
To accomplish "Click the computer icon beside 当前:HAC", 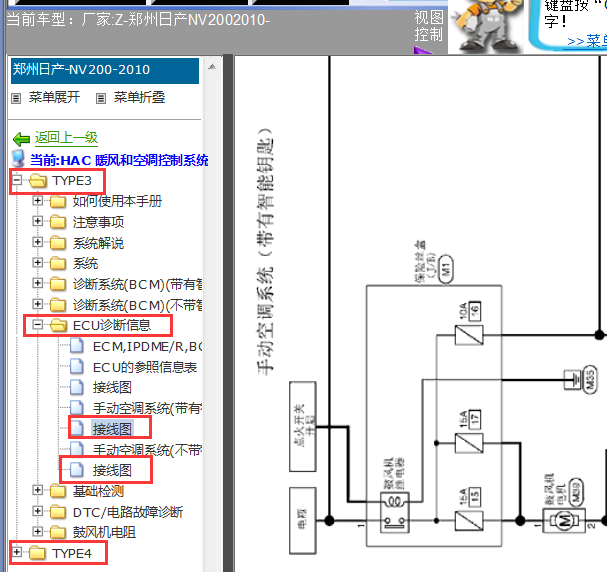I will coord(18,159).
